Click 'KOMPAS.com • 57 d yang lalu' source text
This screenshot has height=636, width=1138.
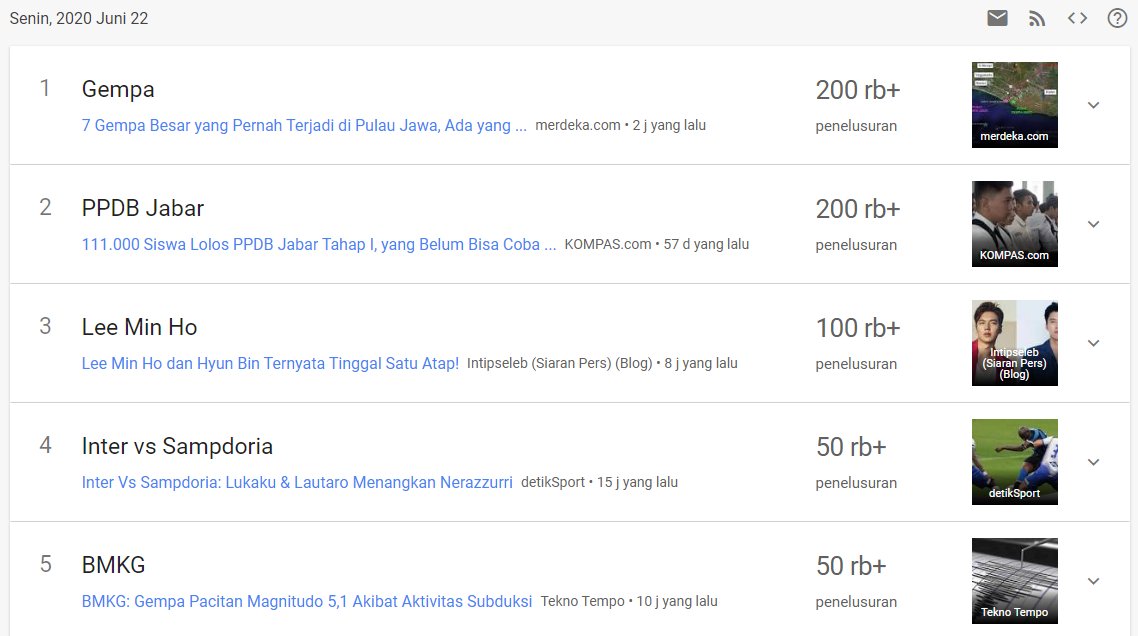pyautogui.click(x=657, y=244)
